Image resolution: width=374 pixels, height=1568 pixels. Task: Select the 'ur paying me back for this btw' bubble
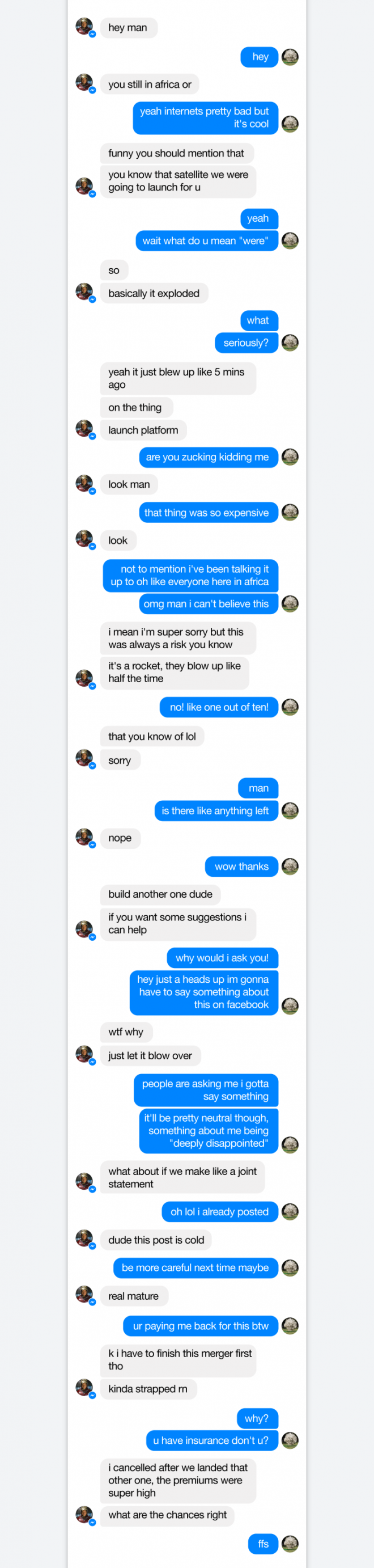[201, 1326]
